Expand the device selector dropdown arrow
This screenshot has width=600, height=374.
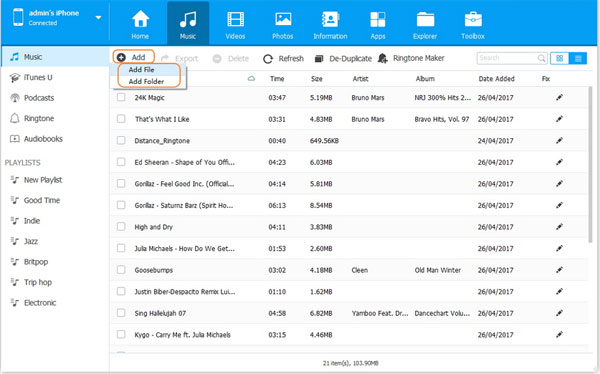pos(98,18)
